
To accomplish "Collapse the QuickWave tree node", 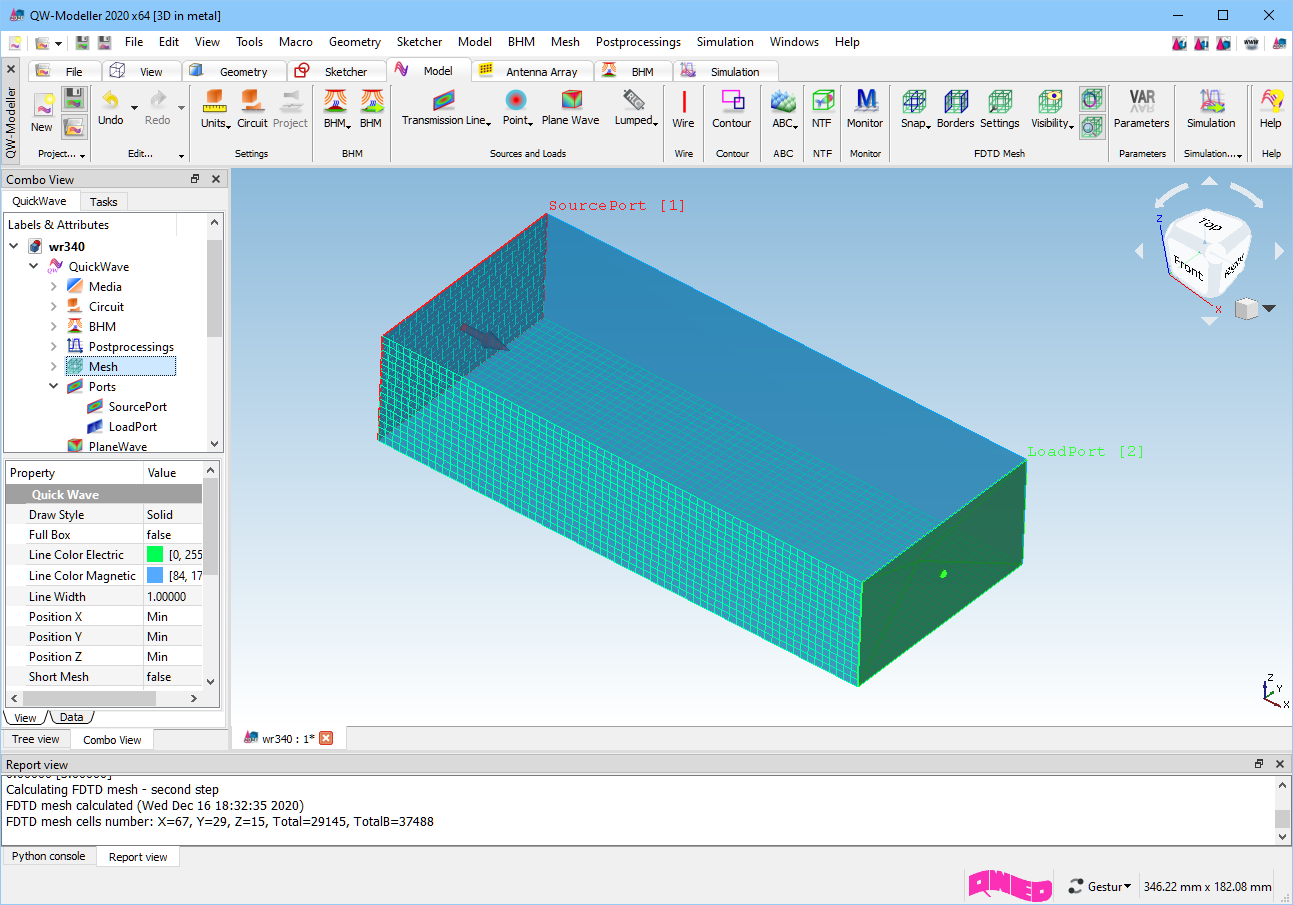I will coord(34,267).
